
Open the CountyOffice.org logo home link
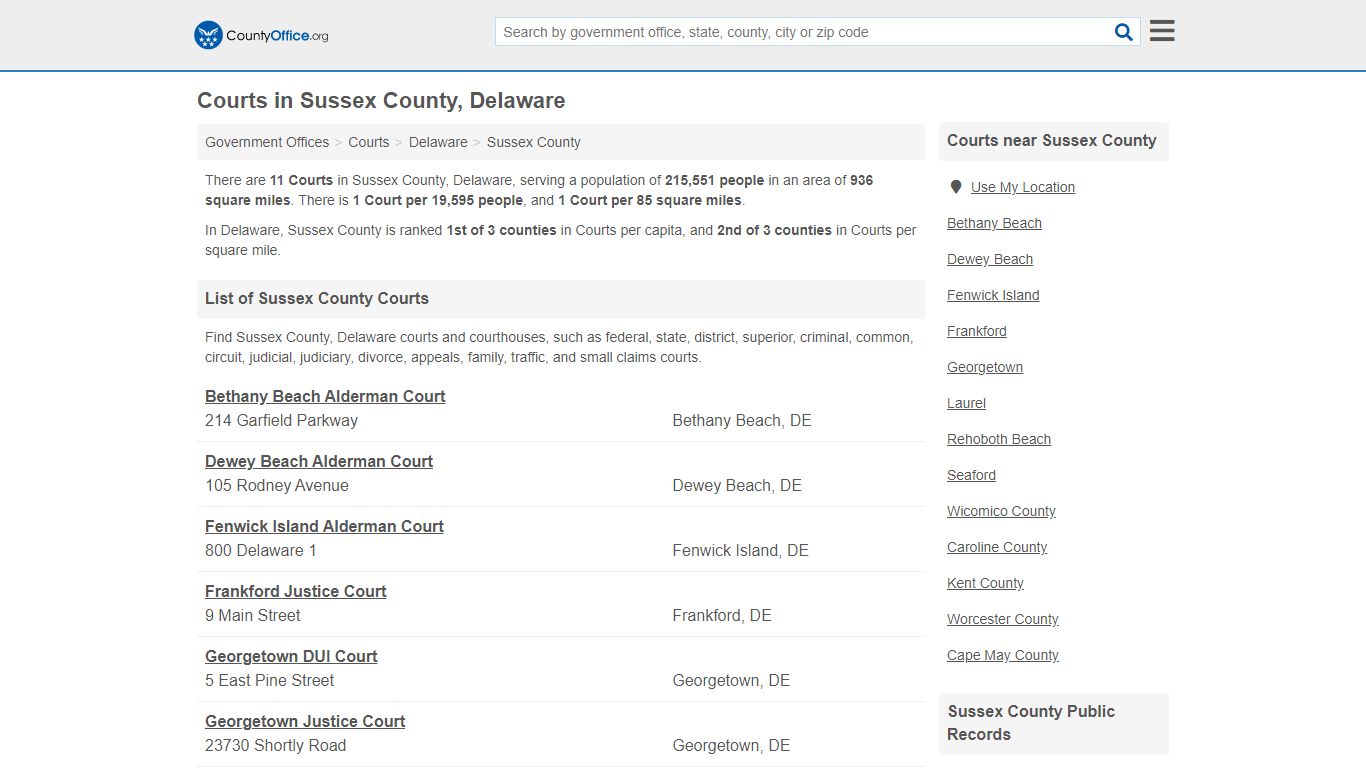tap(261, 35)
